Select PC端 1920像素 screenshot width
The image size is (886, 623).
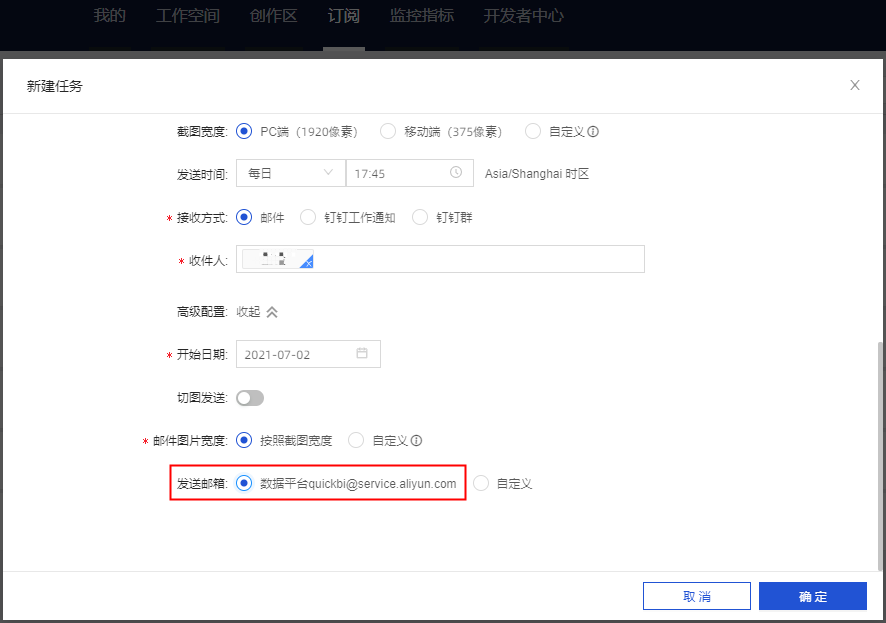(x=244, y=132)
